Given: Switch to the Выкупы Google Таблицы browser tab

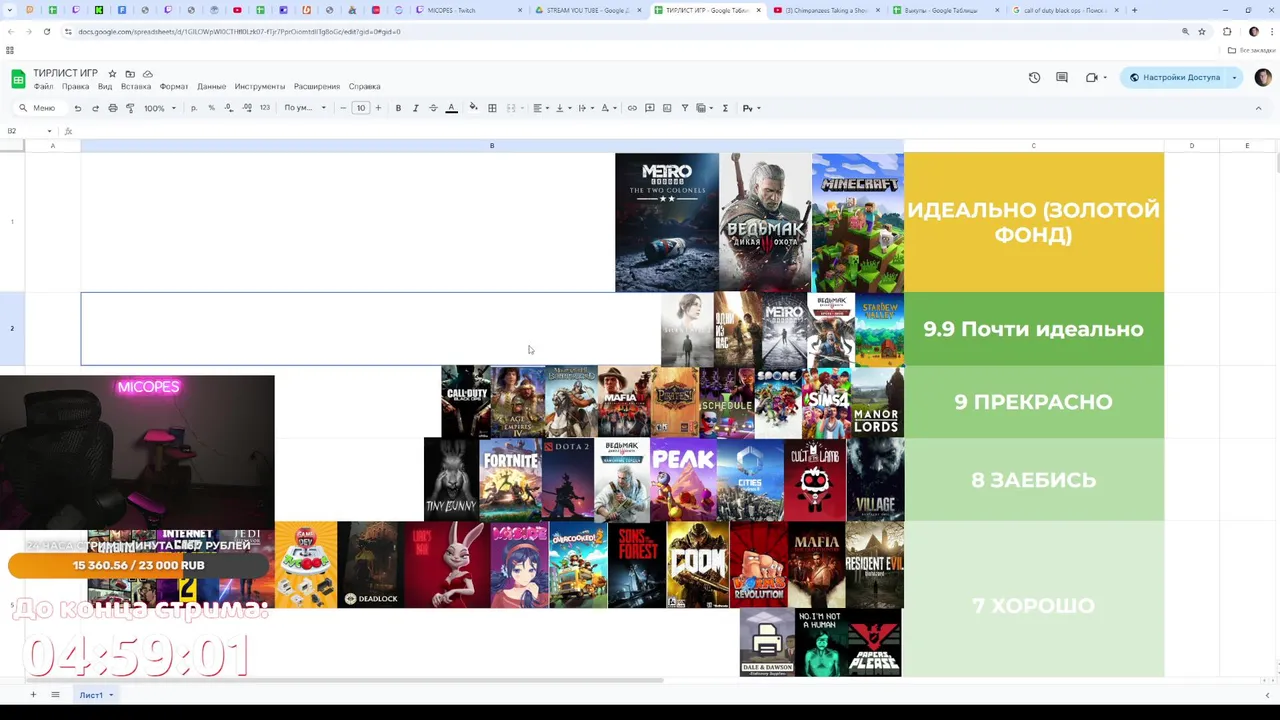Looking at the screenshot, I should (x=945, y=10).
